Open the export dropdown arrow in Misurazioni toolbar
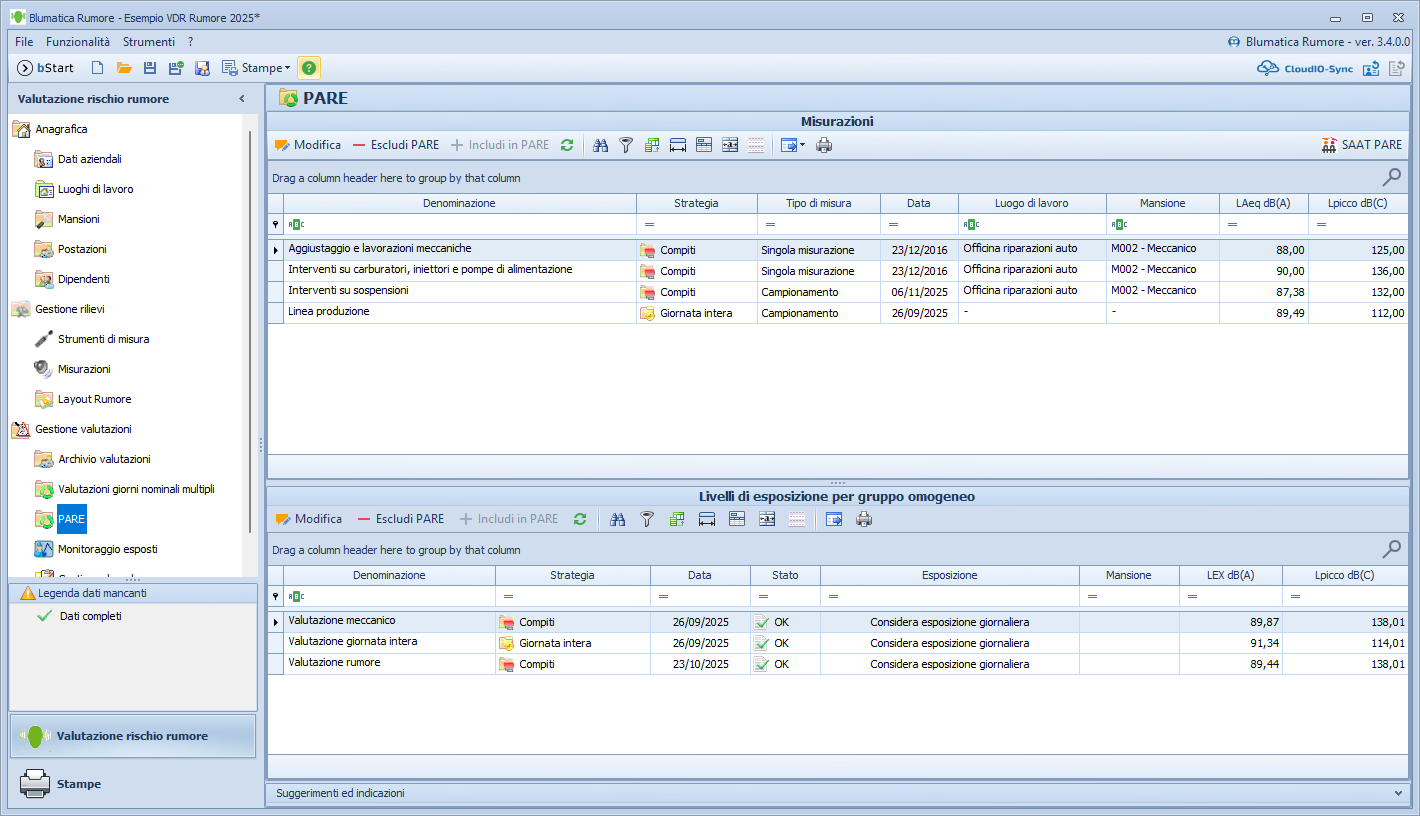Image resolution: width=1420 pixels, height=816 pixels. click(802, 145)
